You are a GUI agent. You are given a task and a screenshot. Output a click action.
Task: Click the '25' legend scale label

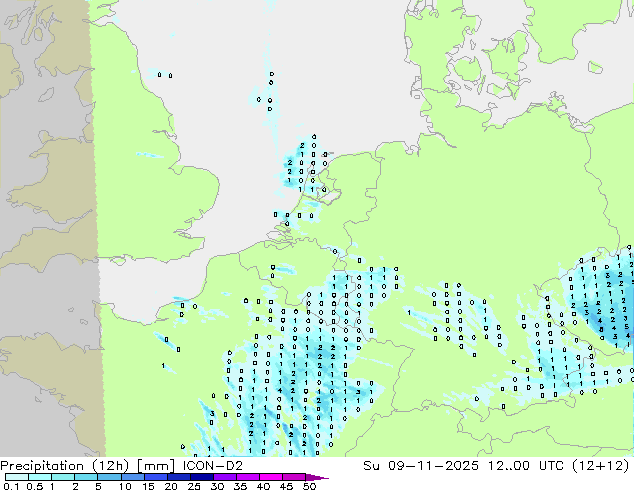tap(194, 486)
